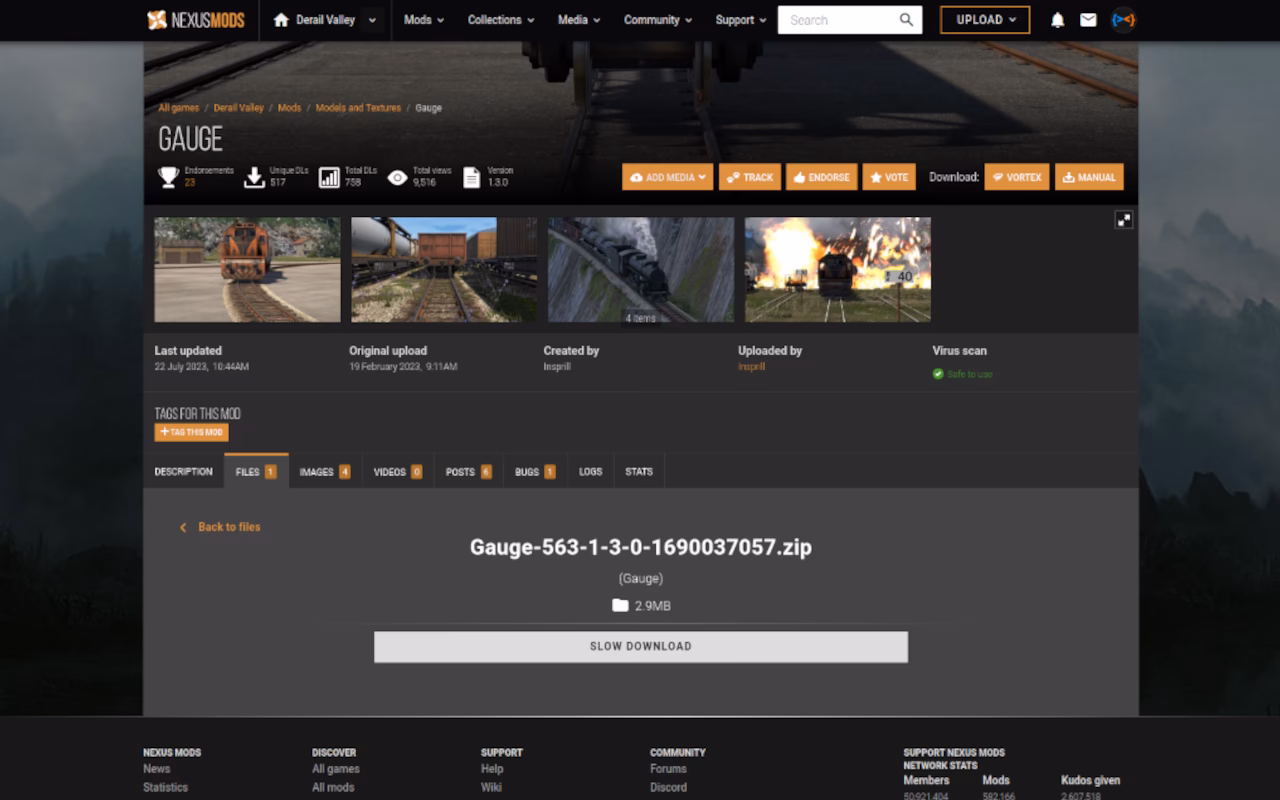The image size is (1280, 800).
Task: Click the Total views eye icon
Action: tap(397, 177)
